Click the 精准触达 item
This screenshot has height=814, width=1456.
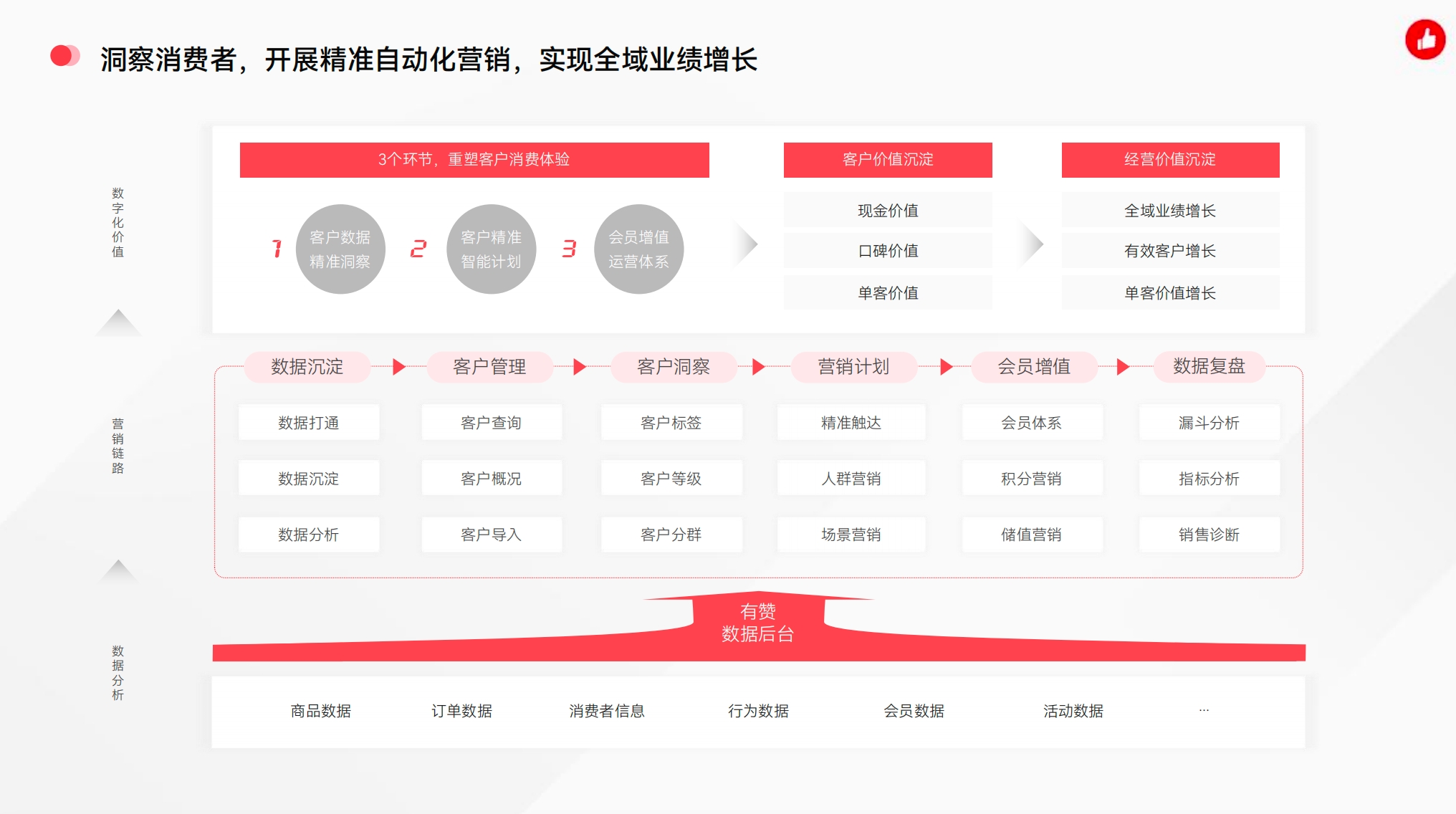click(x=851, y=423)
